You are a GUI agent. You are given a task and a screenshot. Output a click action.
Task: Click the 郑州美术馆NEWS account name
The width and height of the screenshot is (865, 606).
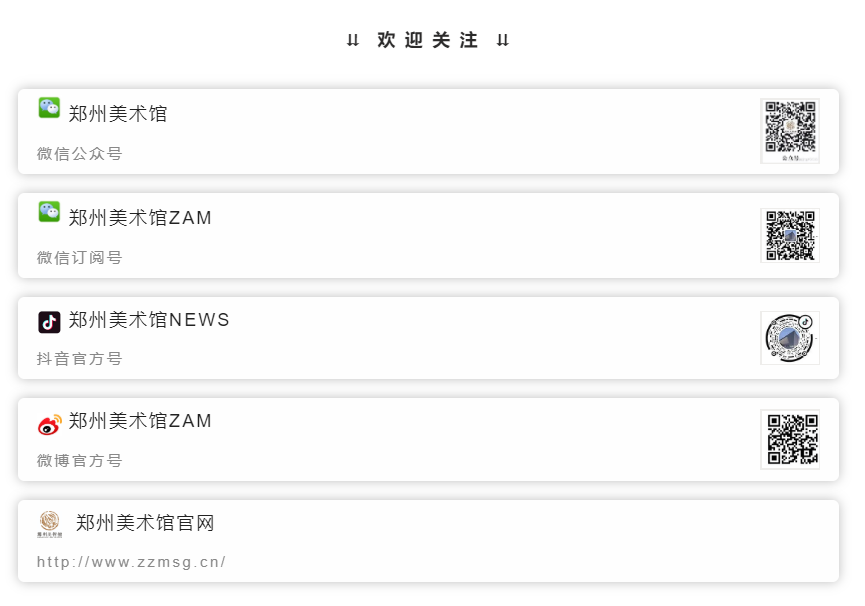pyautogui.click(x=149, y=320)
